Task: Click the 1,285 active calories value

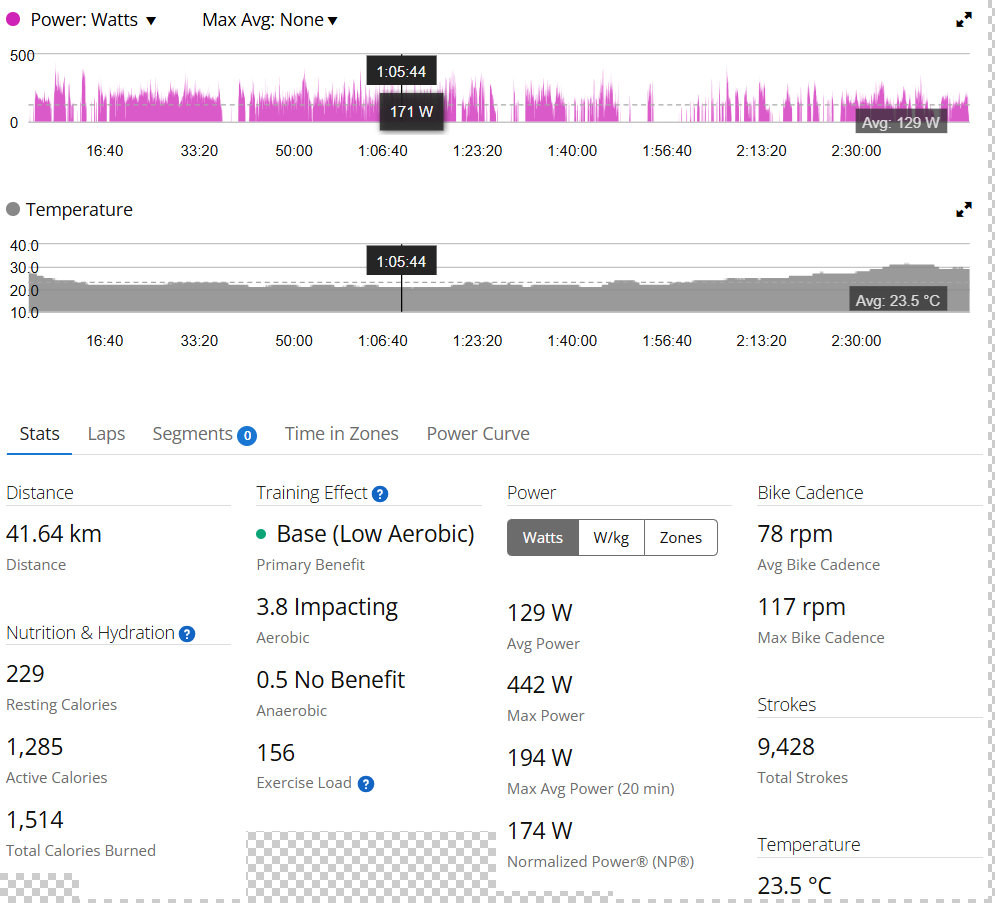Action: 35,747
